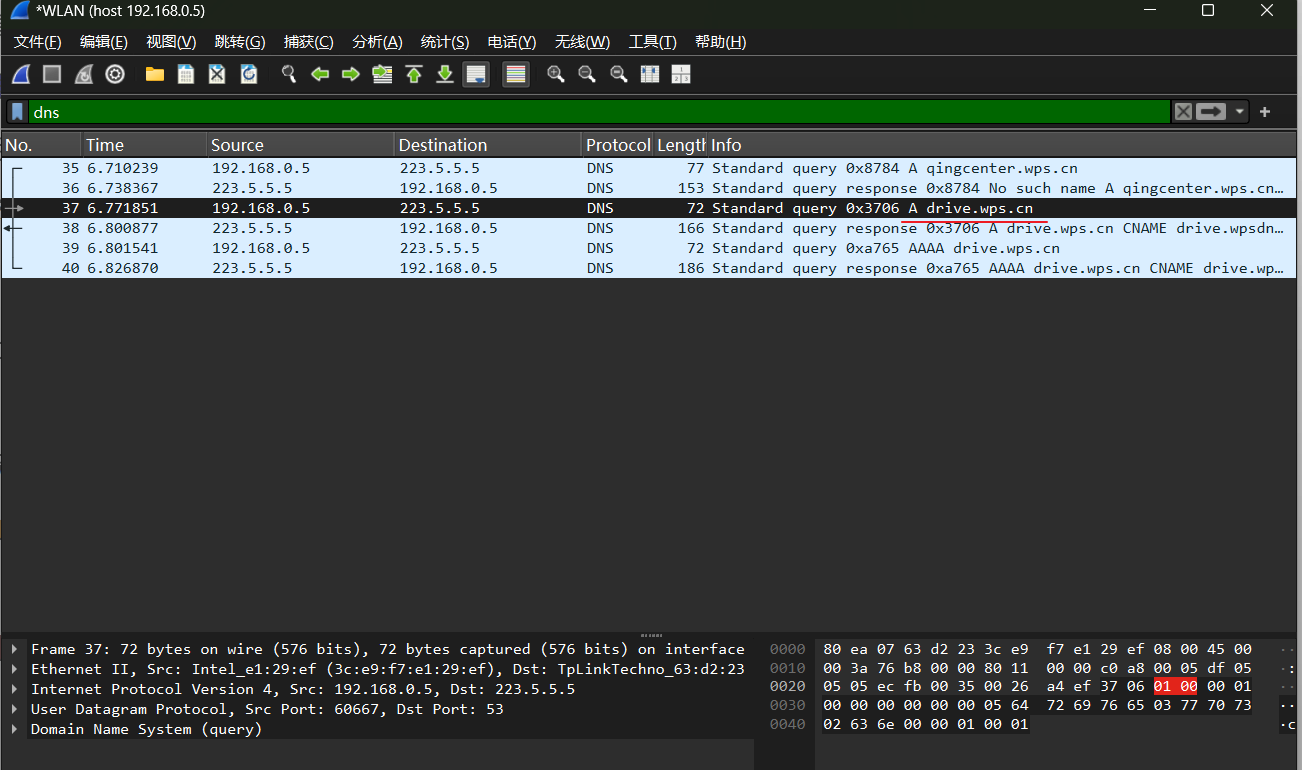The image size is (1302, 770).
Task: Save this capture file
Action: click(186, 74)
